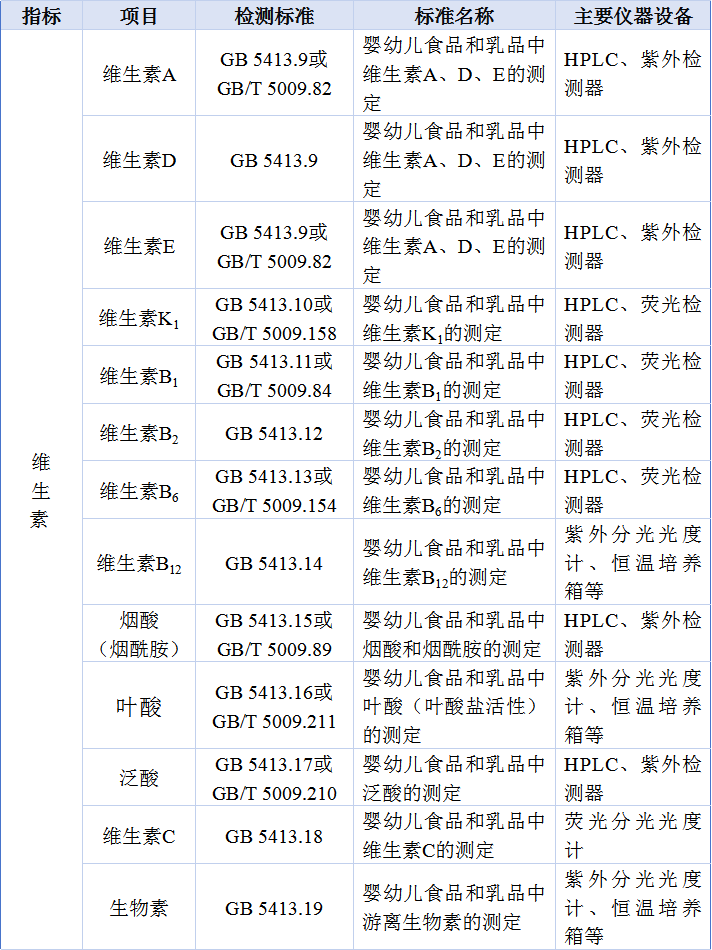This screenshot has width=712, height=950.
Task: Click the 维生素D item cell
Action: (x=139, y=159)
